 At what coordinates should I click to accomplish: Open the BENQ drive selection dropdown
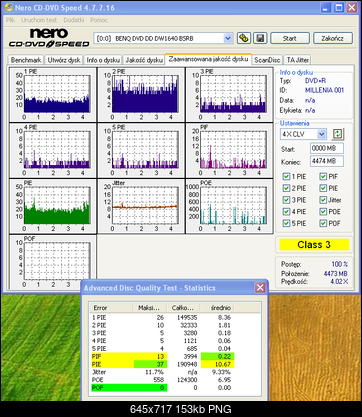[228, 38]
